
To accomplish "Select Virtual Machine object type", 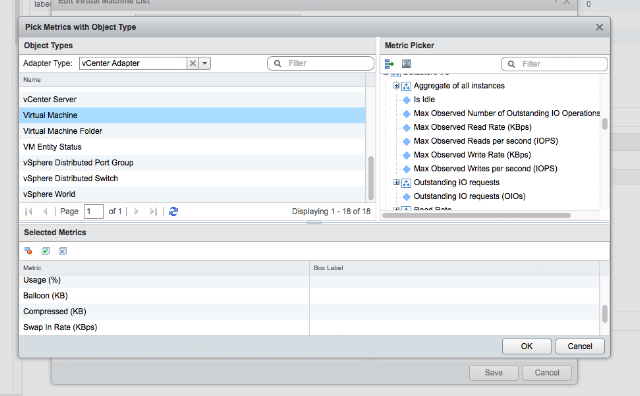I will 192,115.
